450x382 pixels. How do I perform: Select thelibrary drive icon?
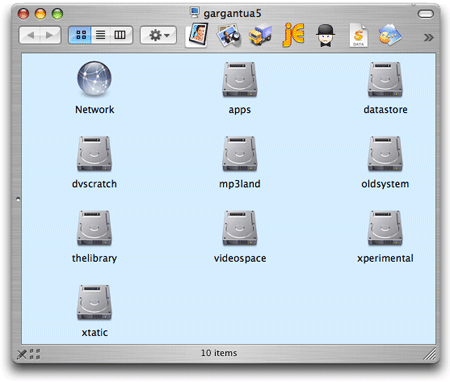[x=94, y=228]
